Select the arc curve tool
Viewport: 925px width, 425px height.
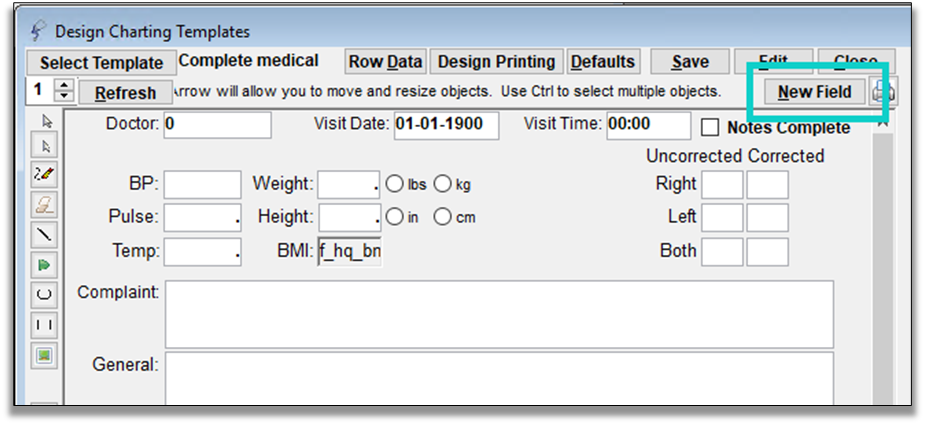(46, 295)
